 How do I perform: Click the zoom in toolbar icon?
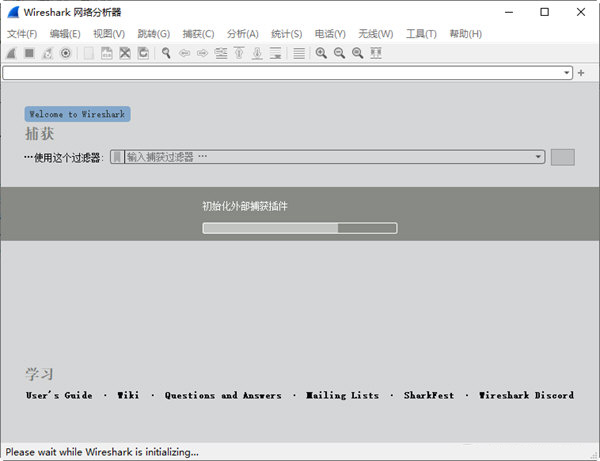pyautogui.click(x=321, y=53)
